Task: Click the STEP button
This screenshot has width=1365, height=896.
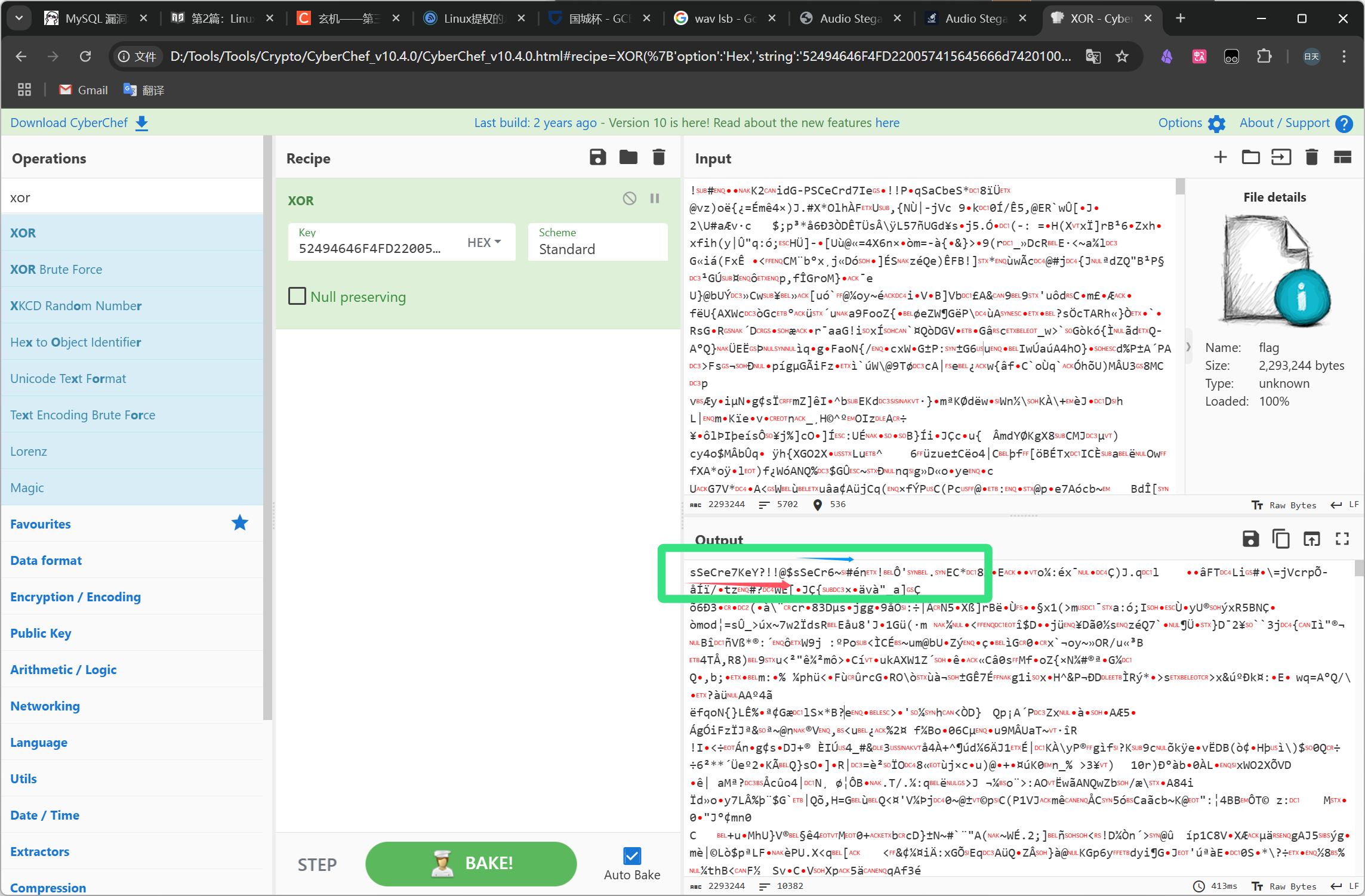Action: 317,864
